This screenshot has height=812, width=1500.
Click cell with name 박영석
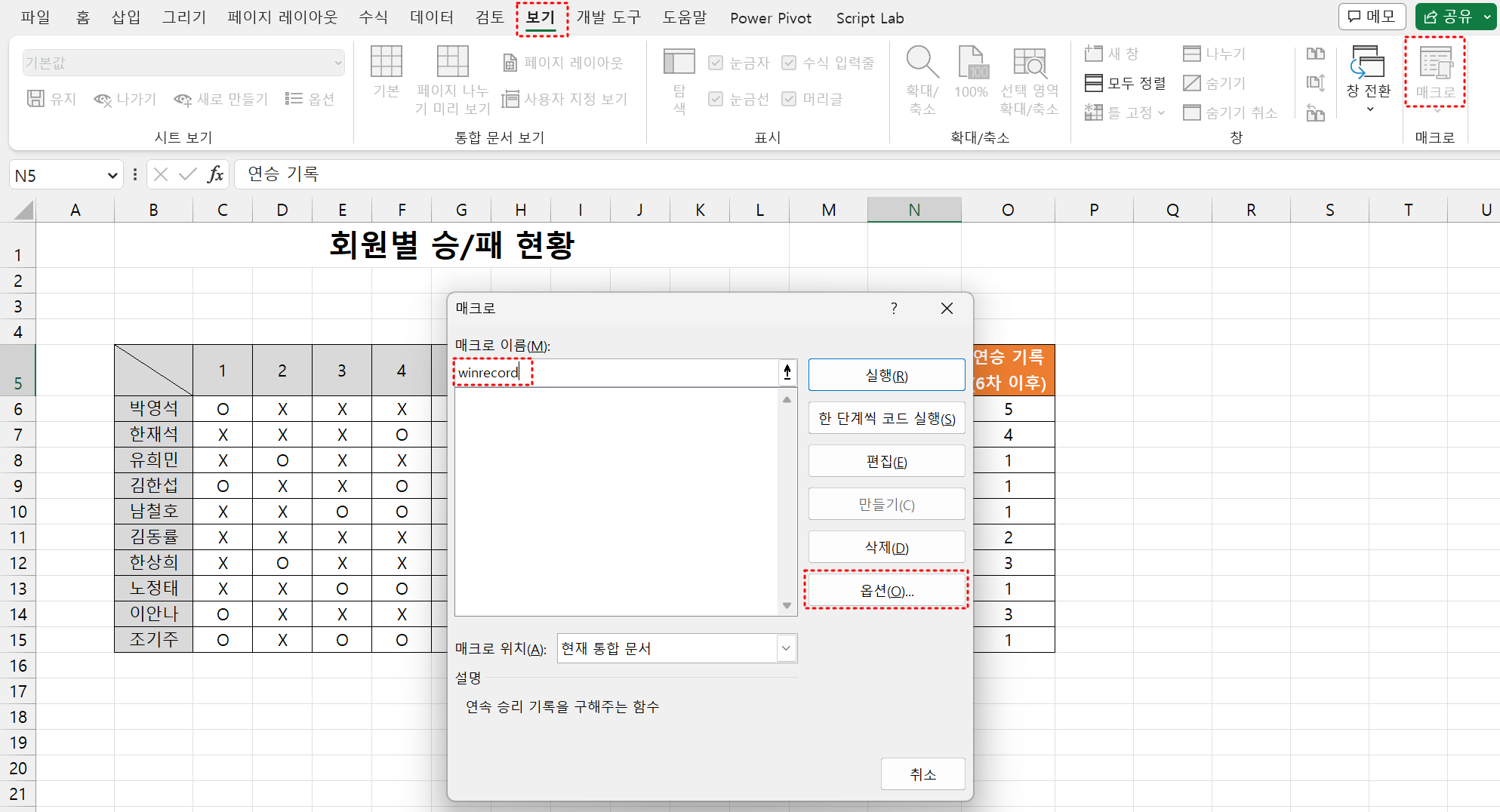pos(154,408)
